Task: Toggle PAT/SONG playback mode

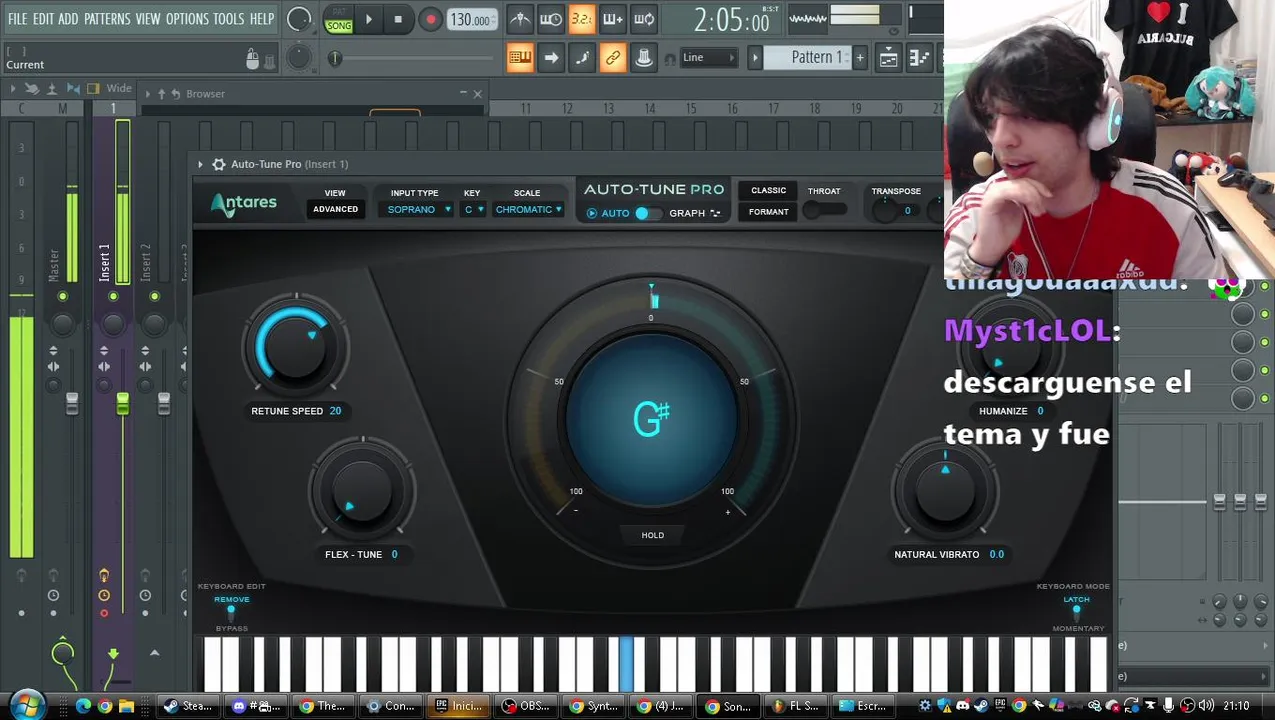Action: (x=339, y=20)
